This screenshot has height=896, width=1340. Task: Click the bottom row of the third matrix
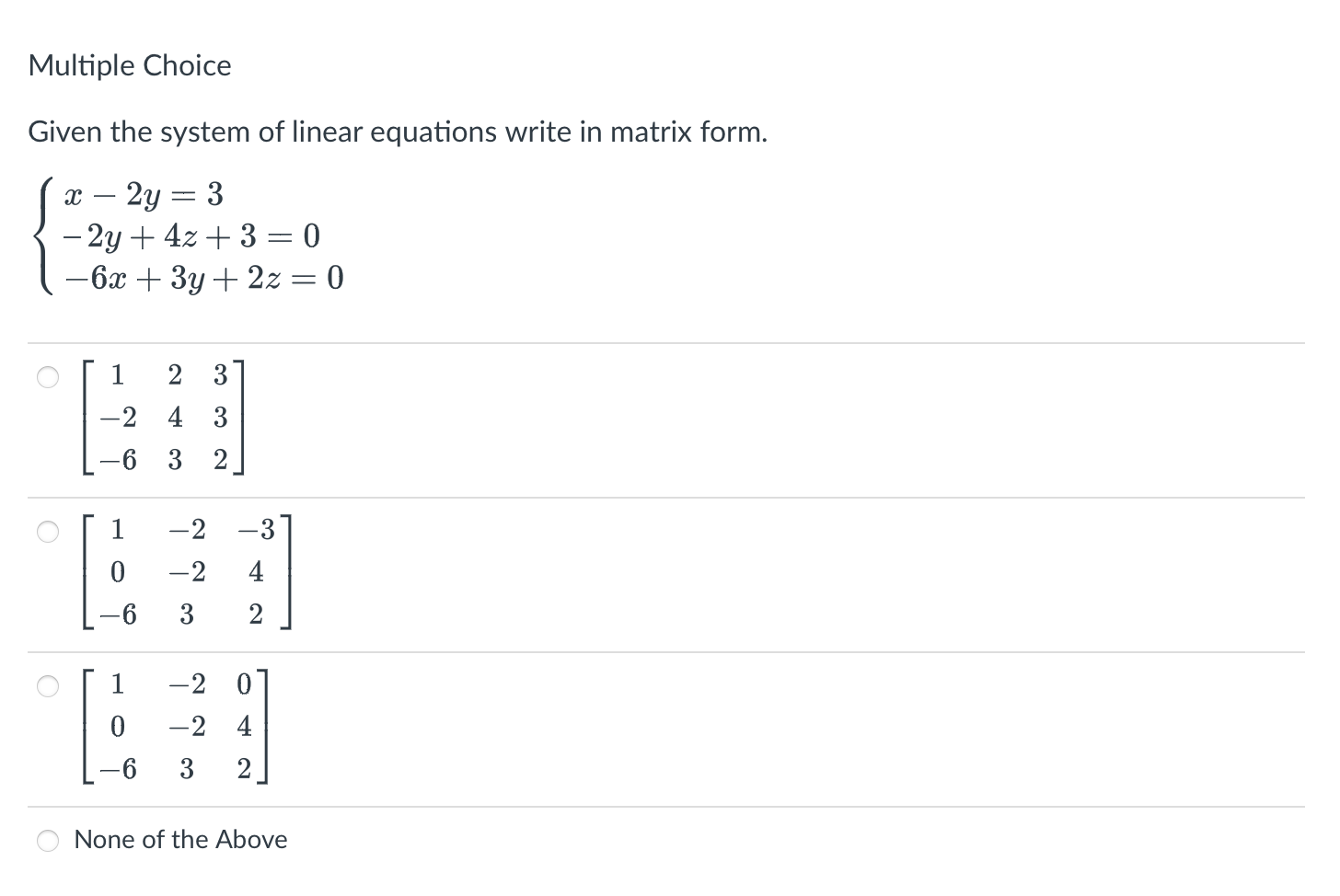175,770
